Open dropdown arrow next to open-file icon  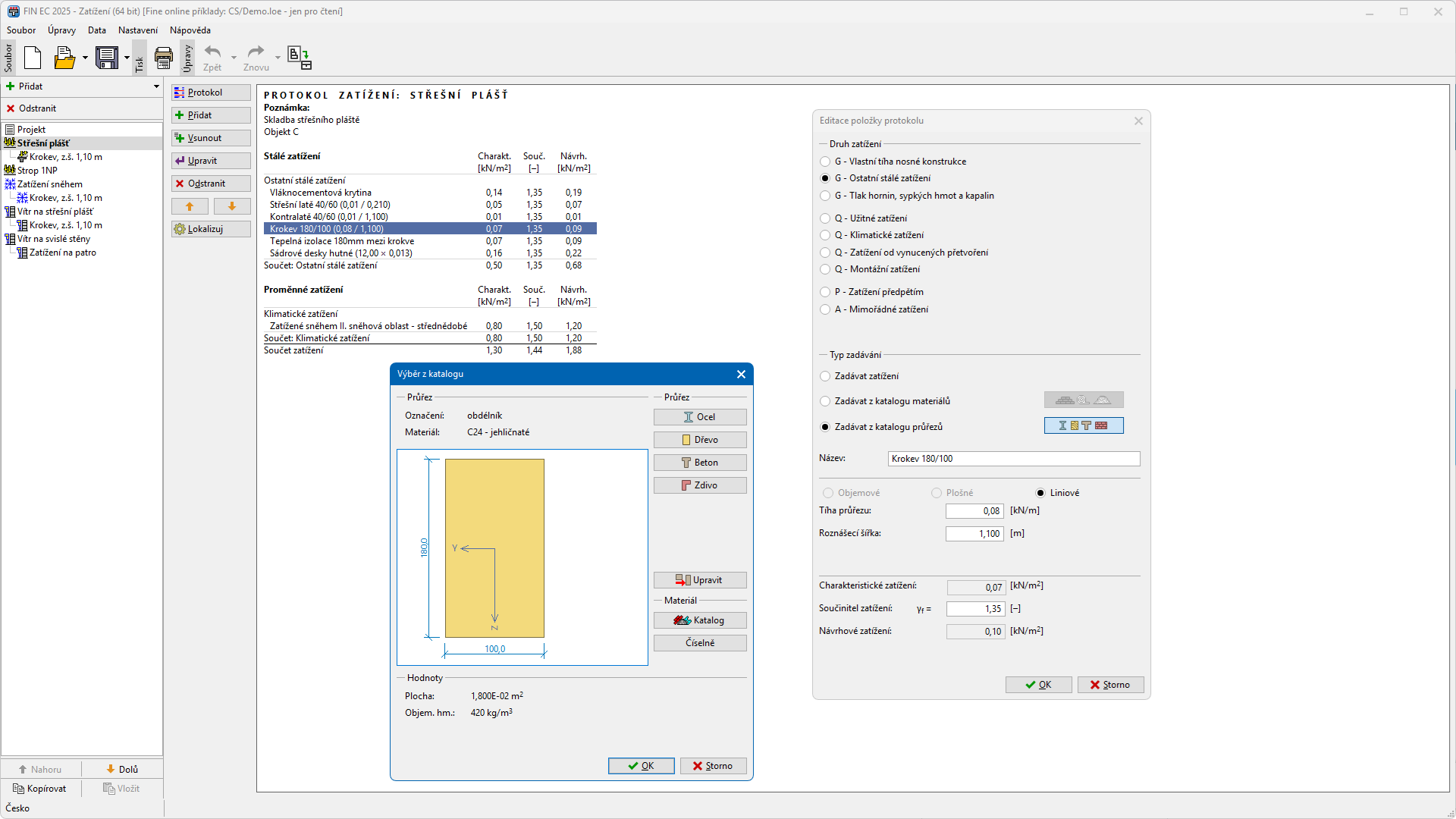[x=85, y=58]
